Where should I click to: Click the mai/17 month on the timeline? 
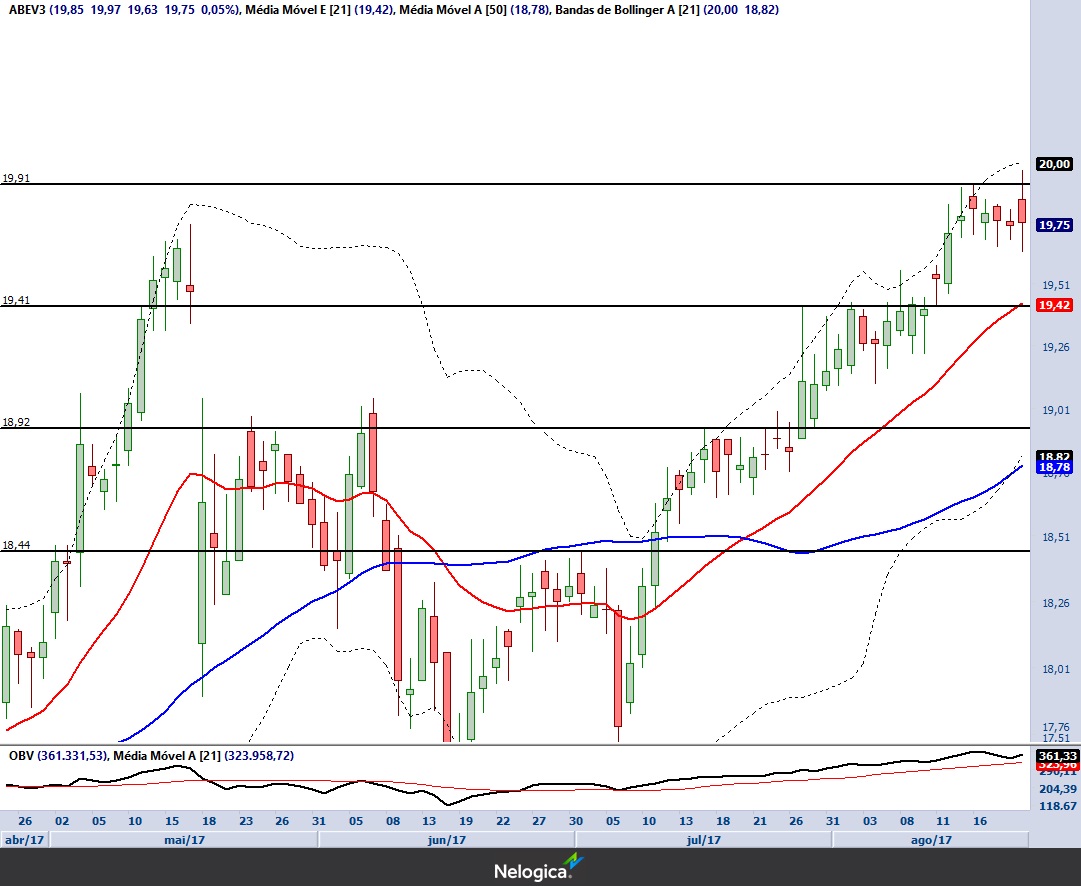[184, 840]
